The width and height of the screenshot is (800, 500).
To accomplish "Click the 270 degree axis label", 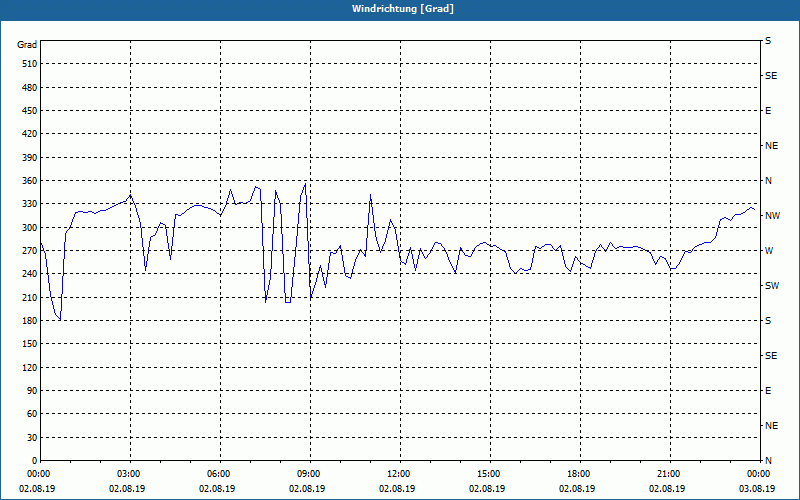I will click(x=30, y=251).
